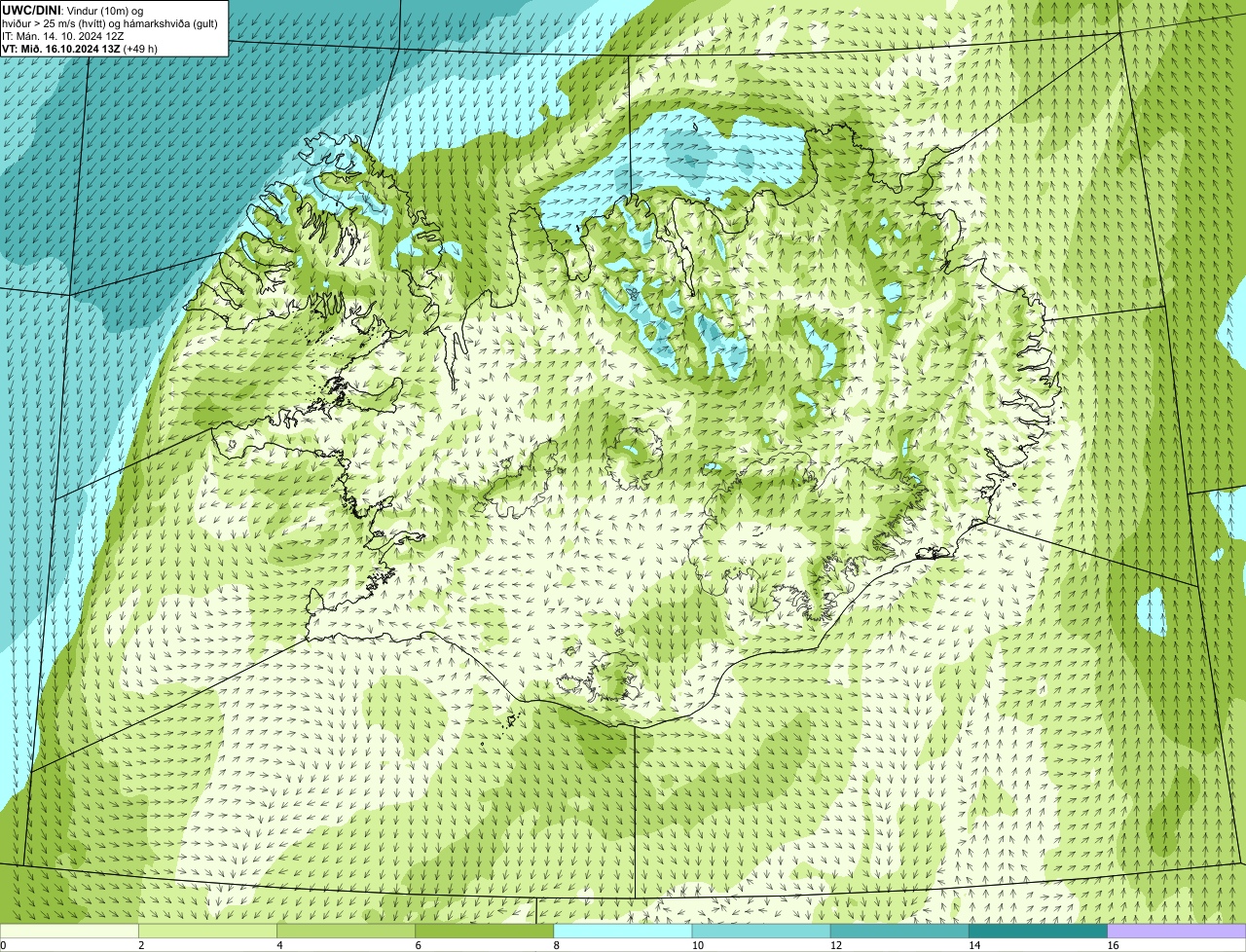Viewport: 1246px width, 952px height.
Task: Click the legend scale label '12'
Action: tap(837, 945)
